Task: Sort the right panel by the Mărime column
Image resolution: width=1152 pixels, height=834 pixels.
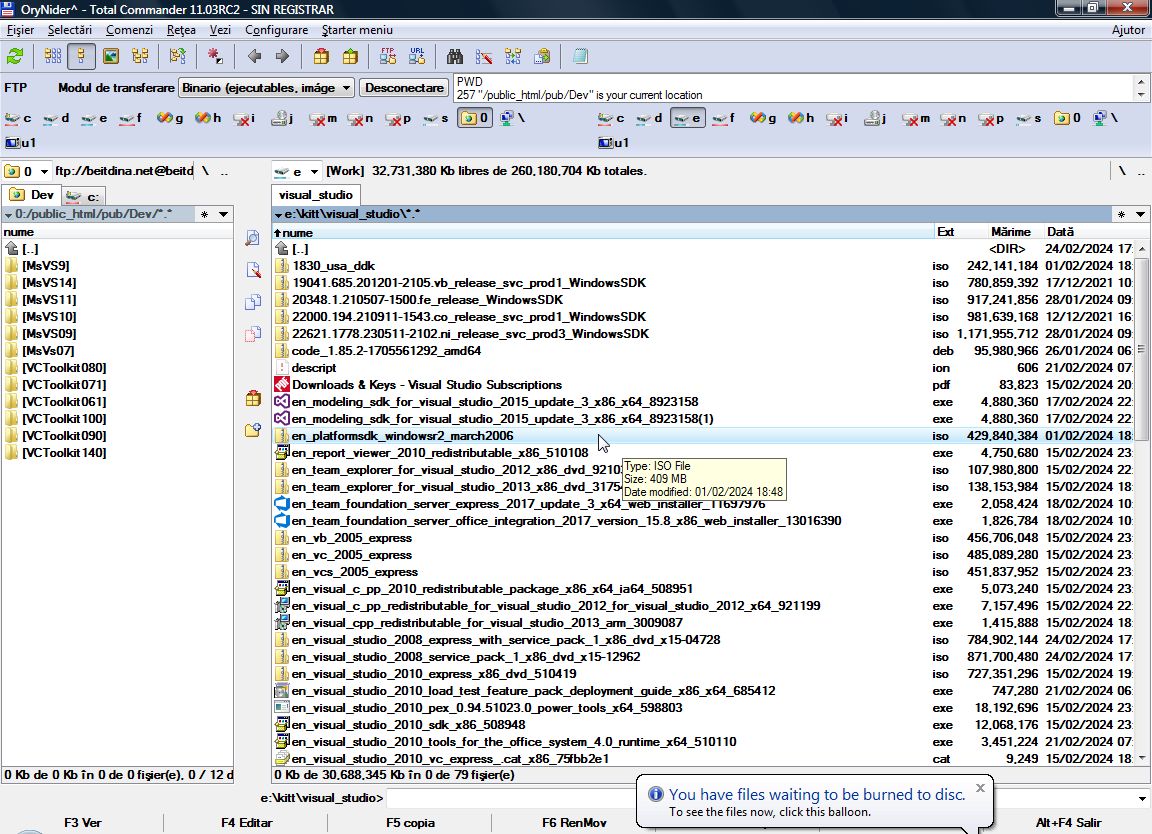Action: tap(1000, 232)
